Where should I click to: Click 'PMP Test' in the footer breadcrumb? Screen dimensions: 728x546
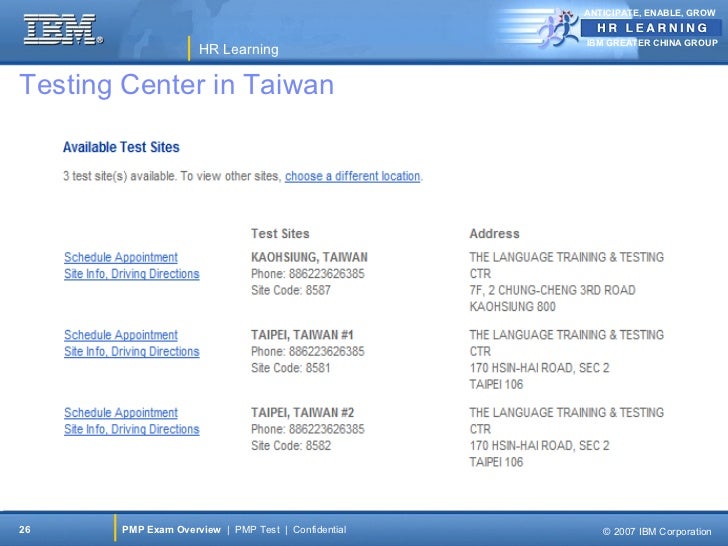[257, 529]
